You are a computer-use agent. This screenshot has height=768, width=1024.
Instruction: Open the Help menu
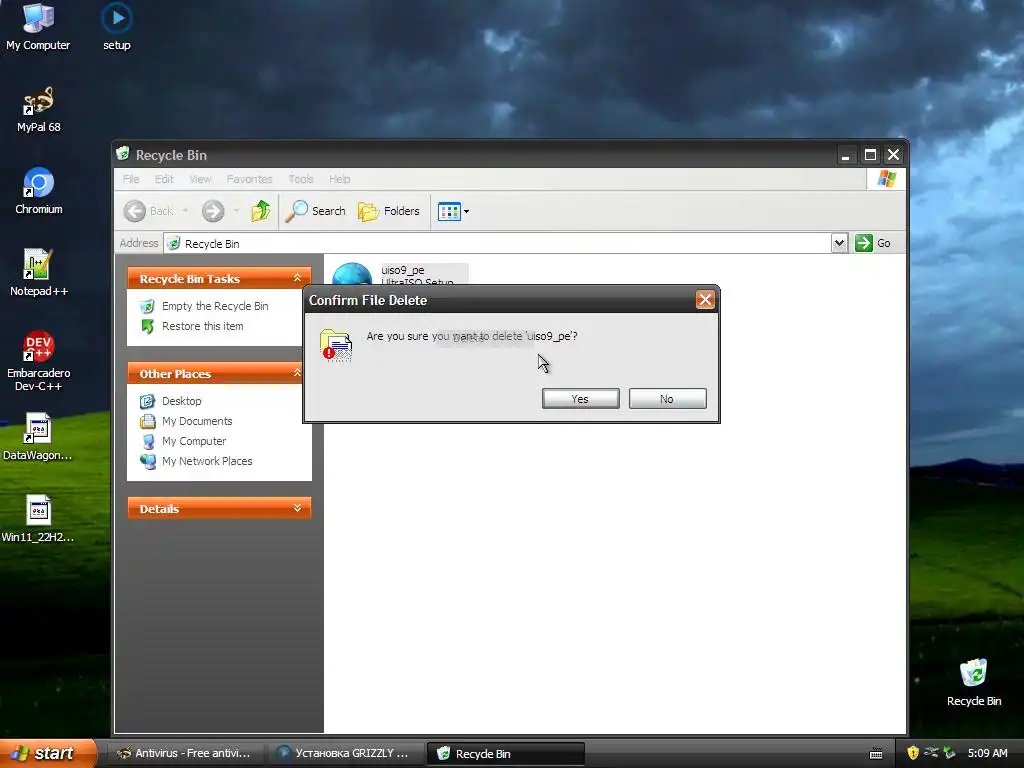tap(340, 179)
